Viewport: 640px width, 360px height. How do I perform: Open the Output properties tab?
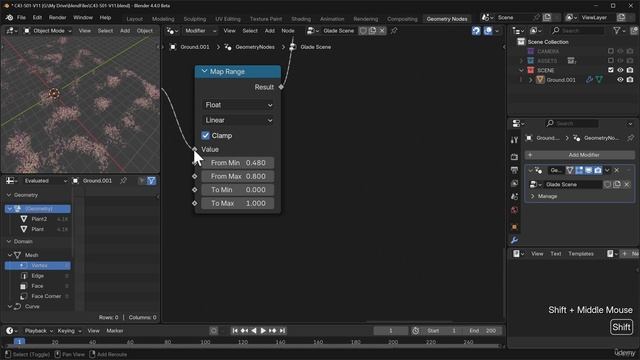pyautogui.click(x=514, y=170)
